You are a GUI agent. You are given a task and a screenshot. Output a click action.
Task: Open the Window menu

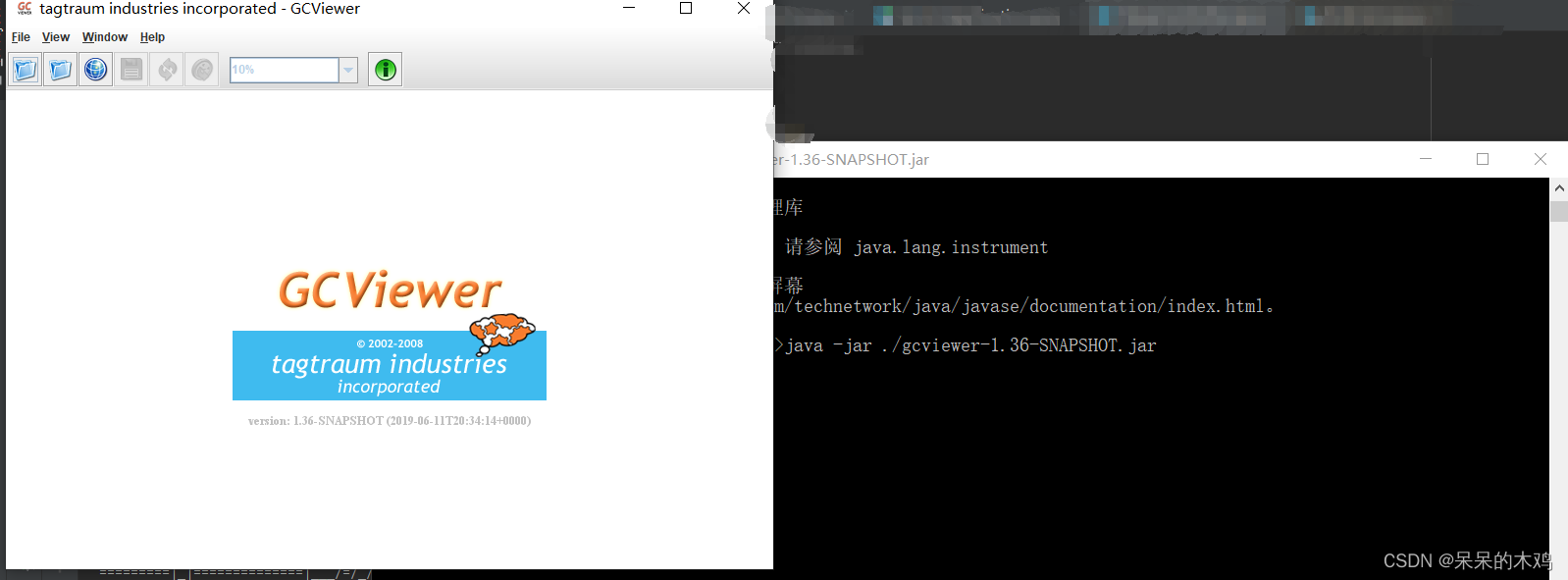click(105, 37)
